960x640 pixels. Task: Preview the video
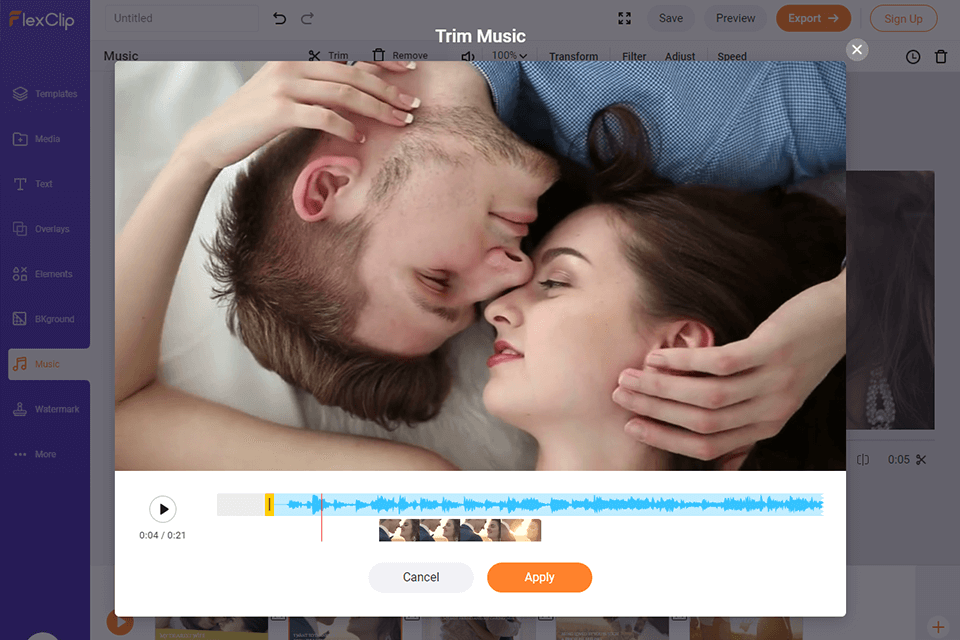click(735, 18)
